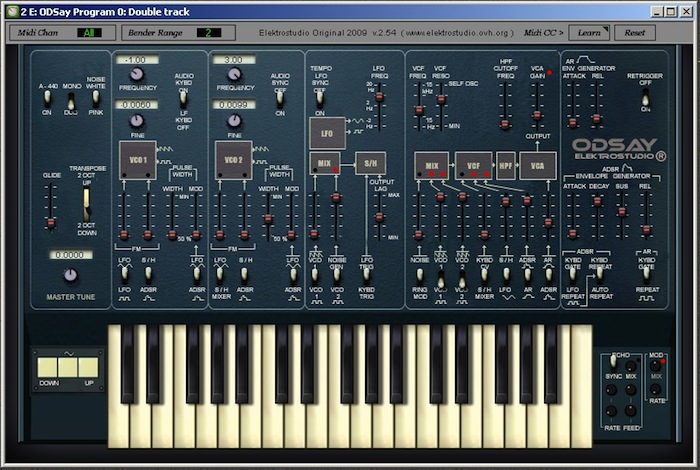
Task: Flip KYBD Repeat / Auto Repeat switch
Action: (x=600, y=275)
